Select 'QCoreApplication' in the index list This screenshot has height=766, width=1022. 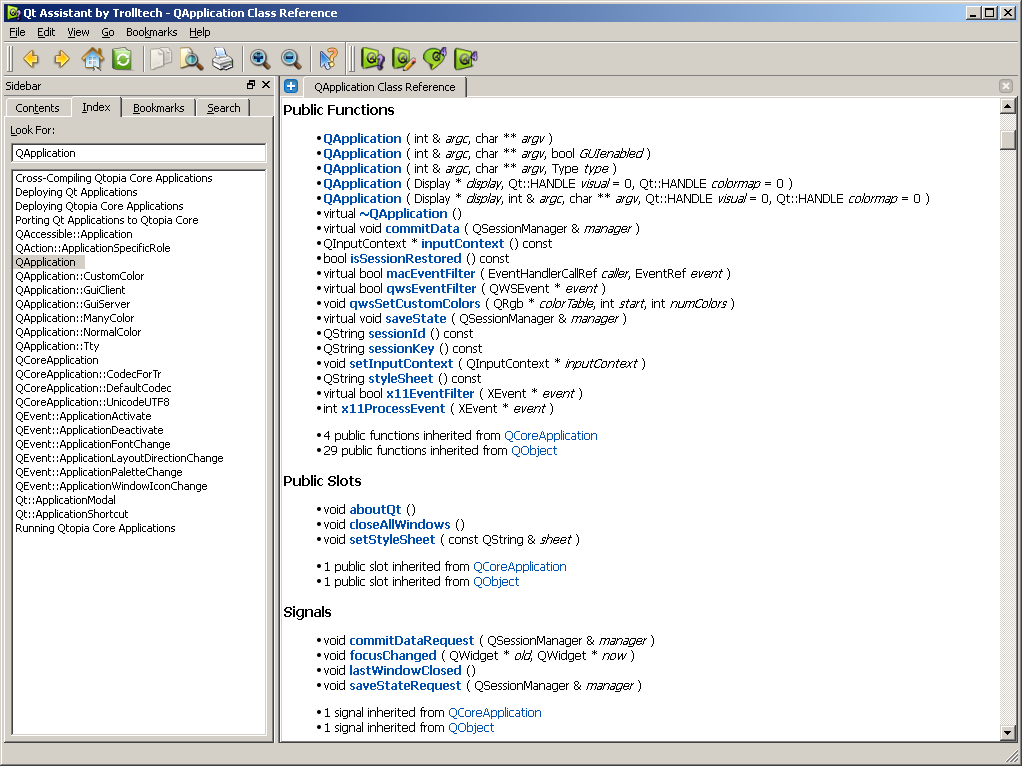click(x=57, y=360)
